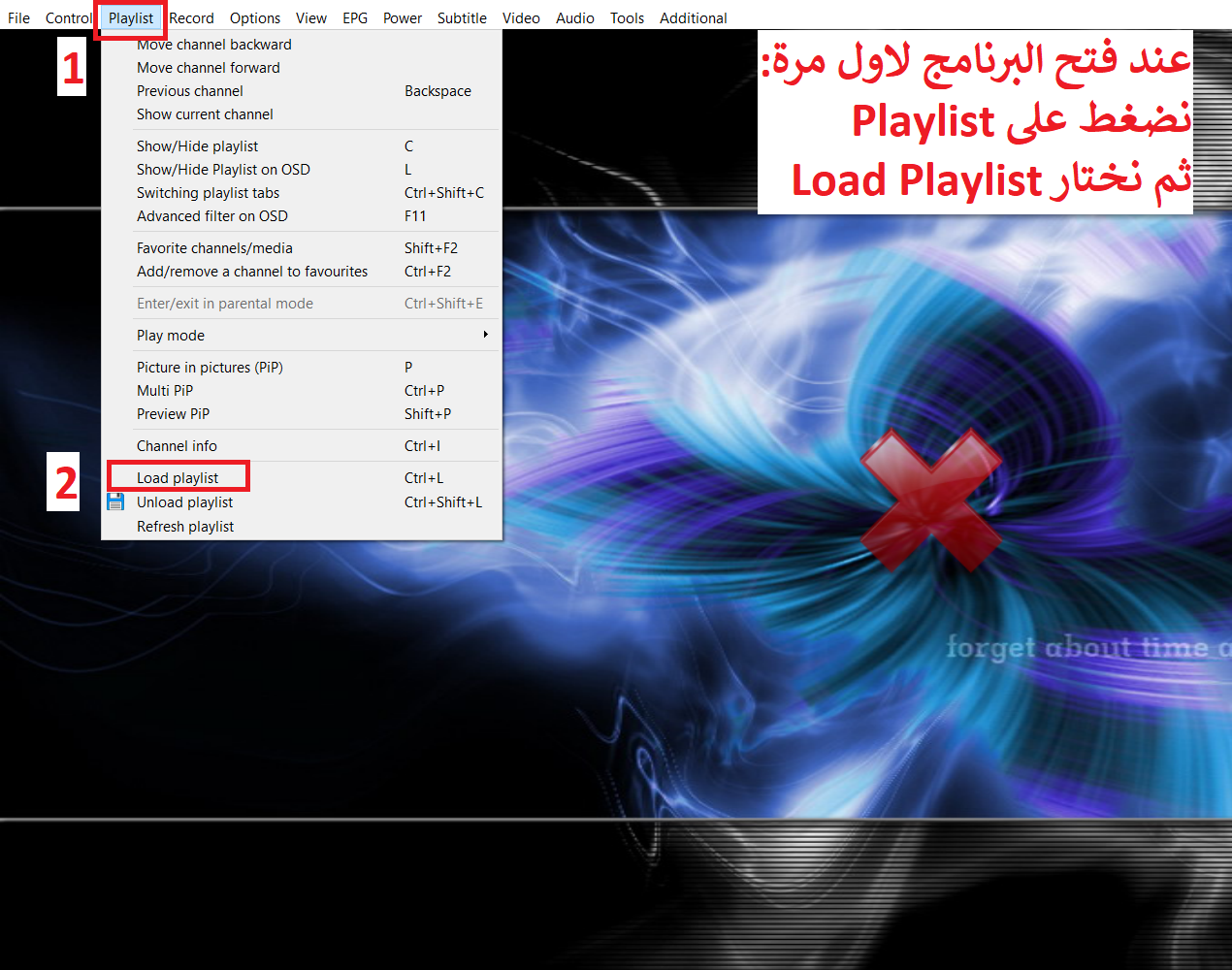This screenshot has height=970, width=1232.
Task: Open the Additional menu
Action: coord(693,17)
